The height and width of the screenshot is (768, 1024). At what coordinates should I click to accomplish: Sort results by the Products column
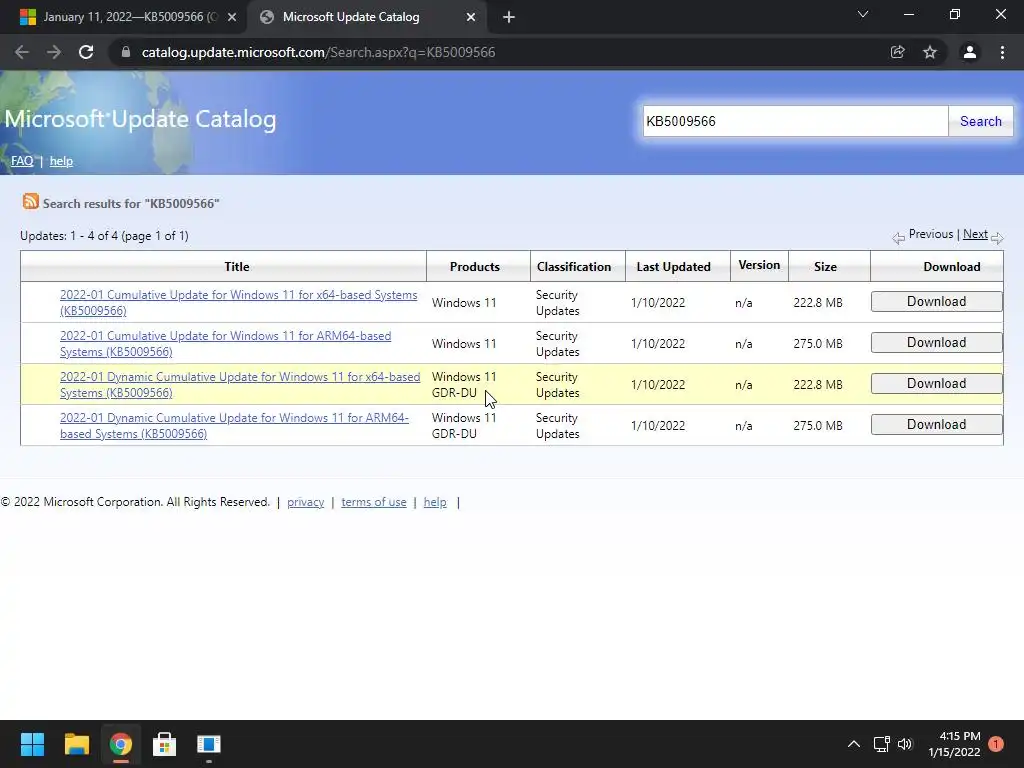tap(475, 266)
